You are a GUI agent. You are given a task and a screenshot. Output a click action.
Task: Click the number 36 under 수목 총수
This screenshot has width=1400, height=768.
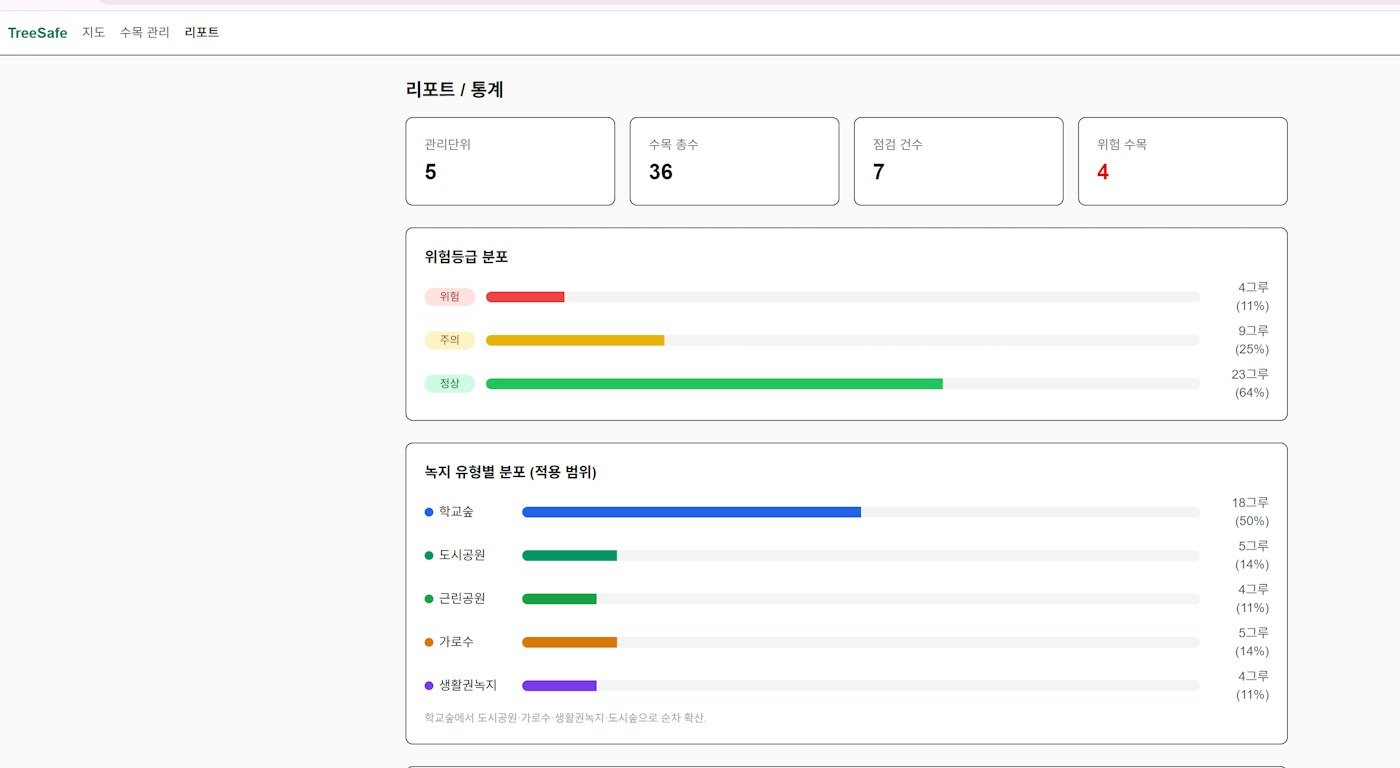(x=661, y=172)
